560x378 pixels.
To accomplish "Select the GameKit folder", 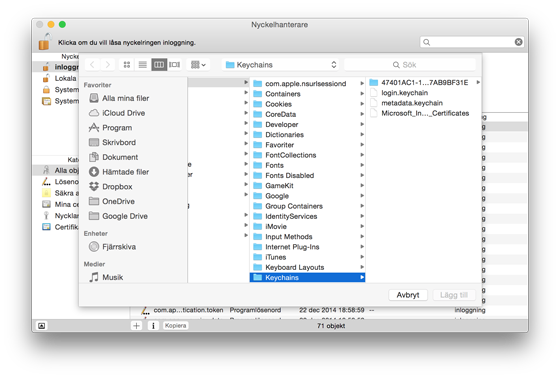I will (x=308, y=186).
